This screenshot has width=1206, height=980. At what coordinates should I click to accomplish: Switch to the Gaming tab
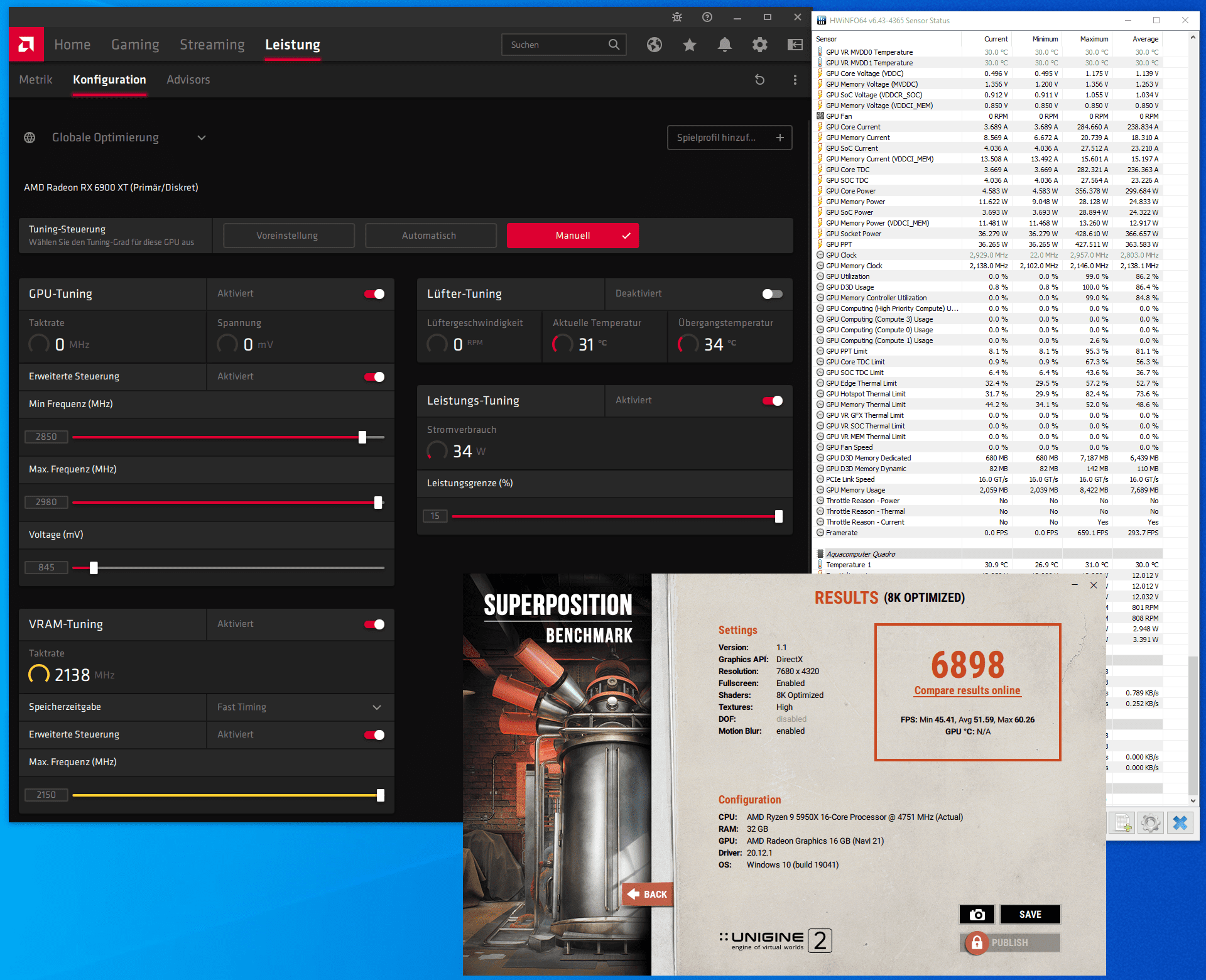click(x=135, y=45)
